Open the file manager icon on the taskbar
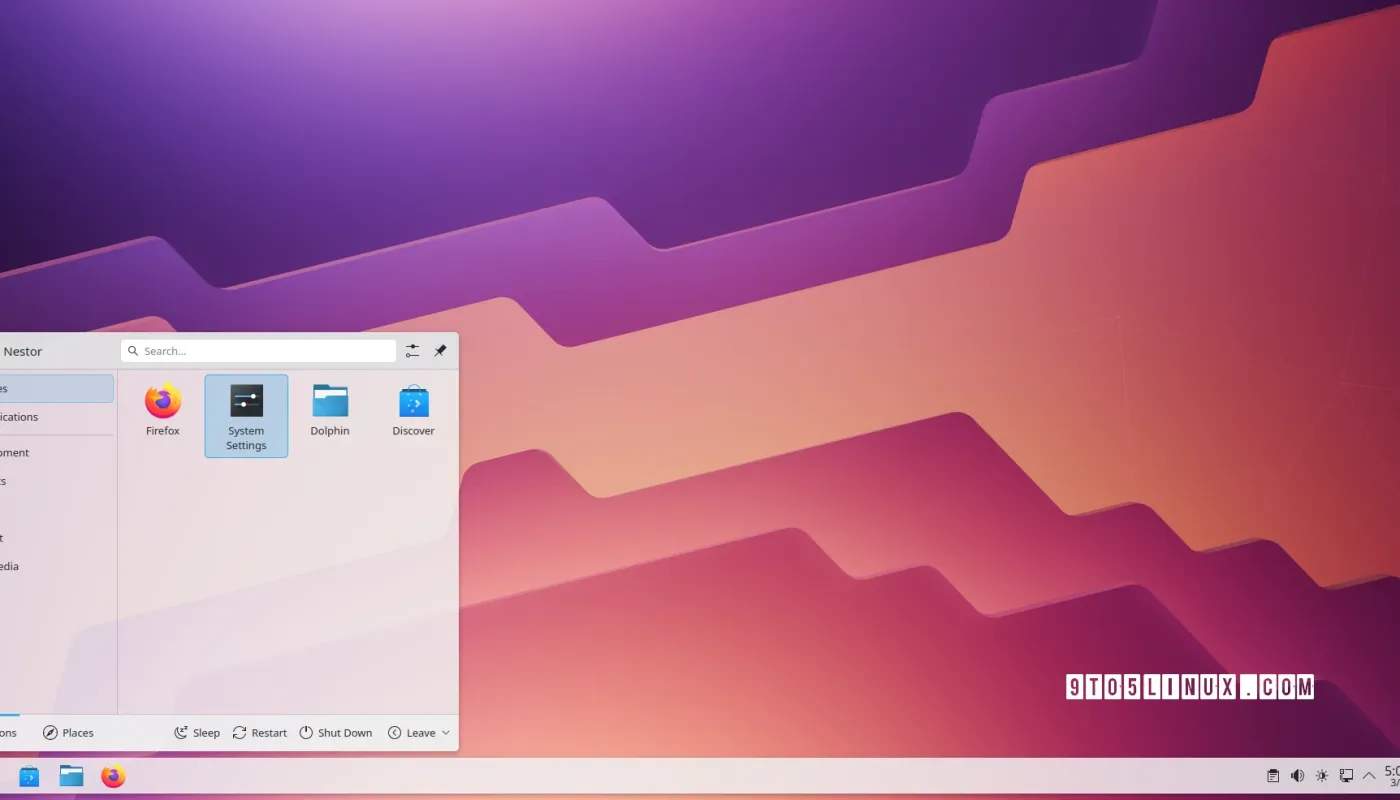Screen dimensions: 1400x800 [x=70, y=776]
